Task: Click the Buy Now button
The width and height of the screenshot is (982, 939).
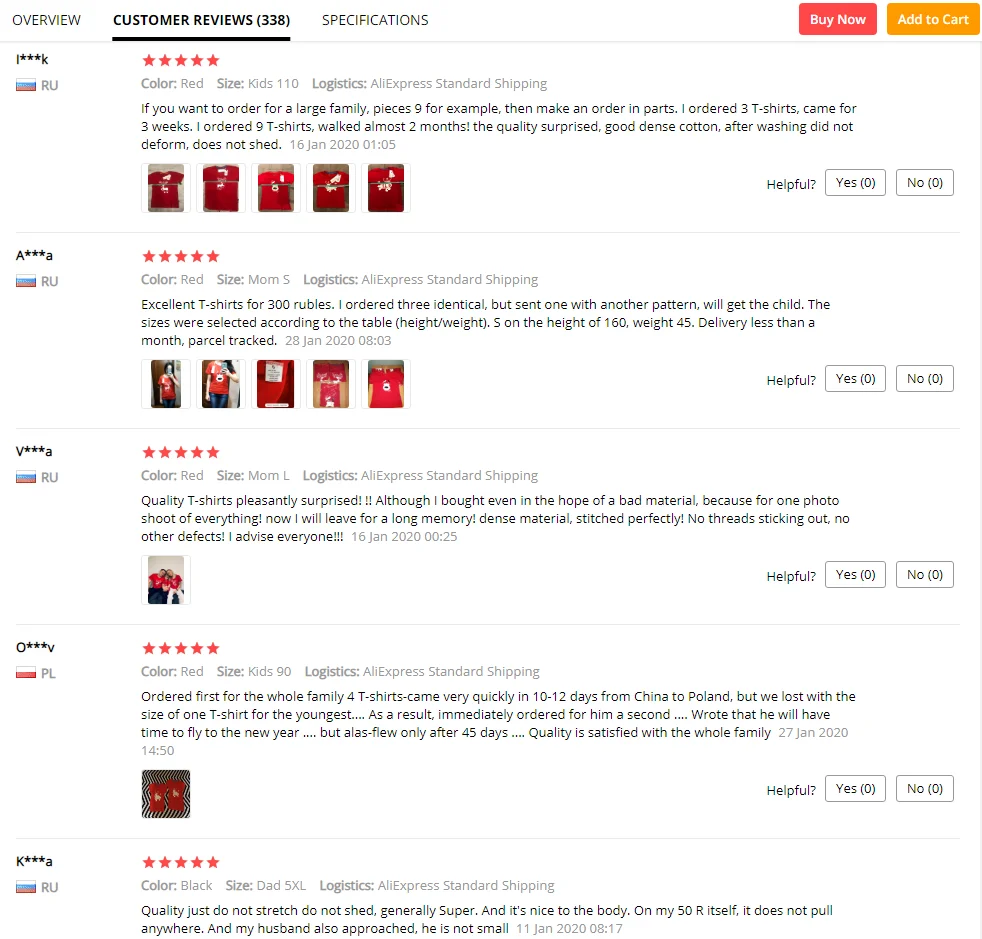Action: tap(837, 19)
